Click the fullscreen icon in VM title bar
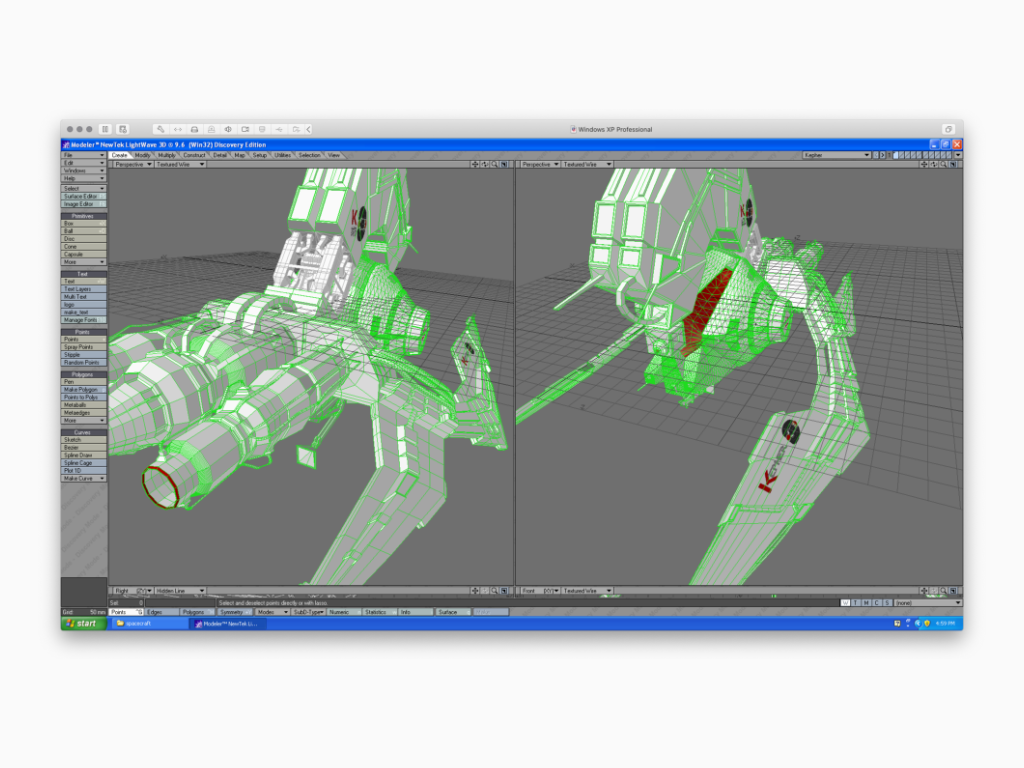1024x768 pixels. pos(948,129)
